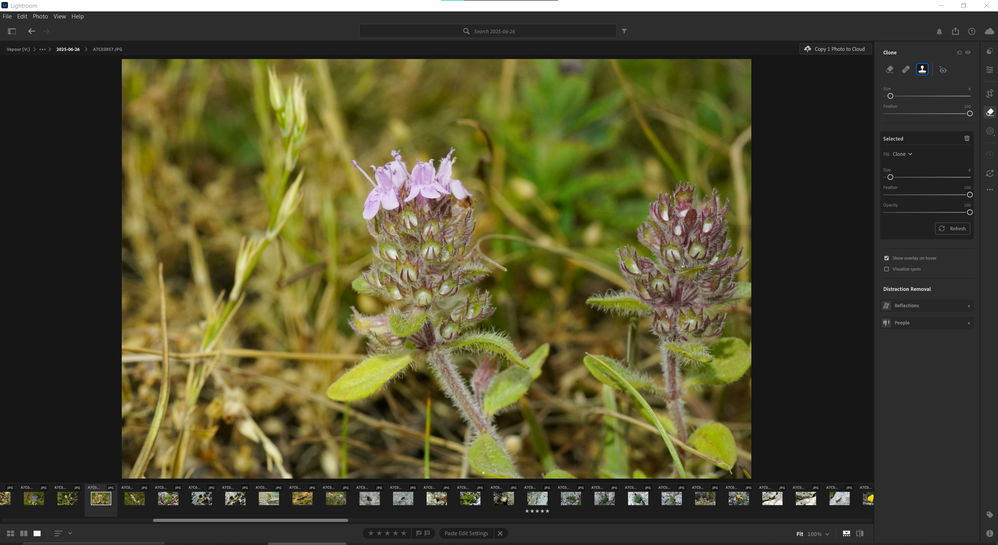The height and width of the screenshot is (545, 998).
Task: Click in the Search 2025-06-26 field
Action: coord(488,31)
